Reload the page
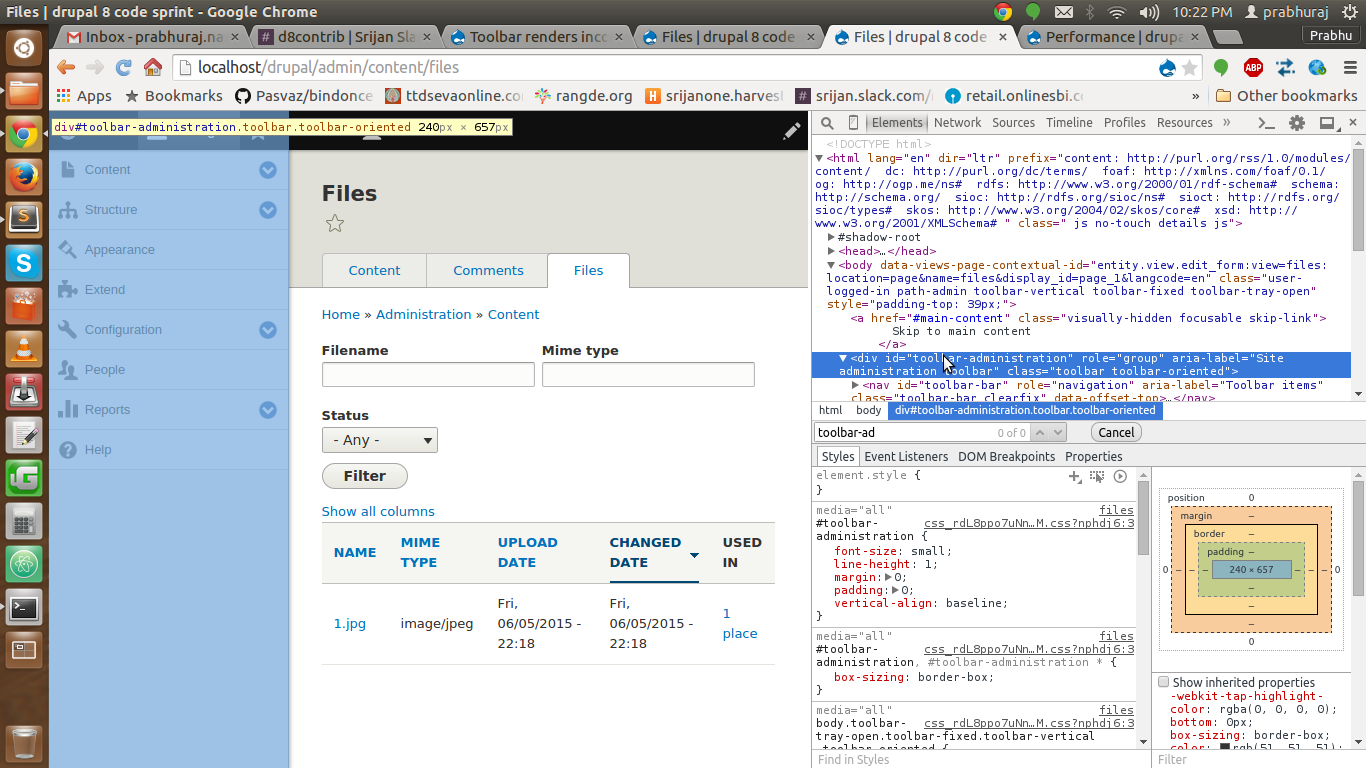 (124, 68)
